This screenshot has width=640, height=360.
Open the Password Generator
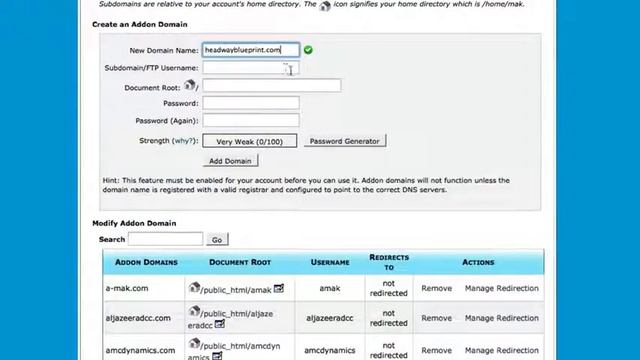point(344,141)
